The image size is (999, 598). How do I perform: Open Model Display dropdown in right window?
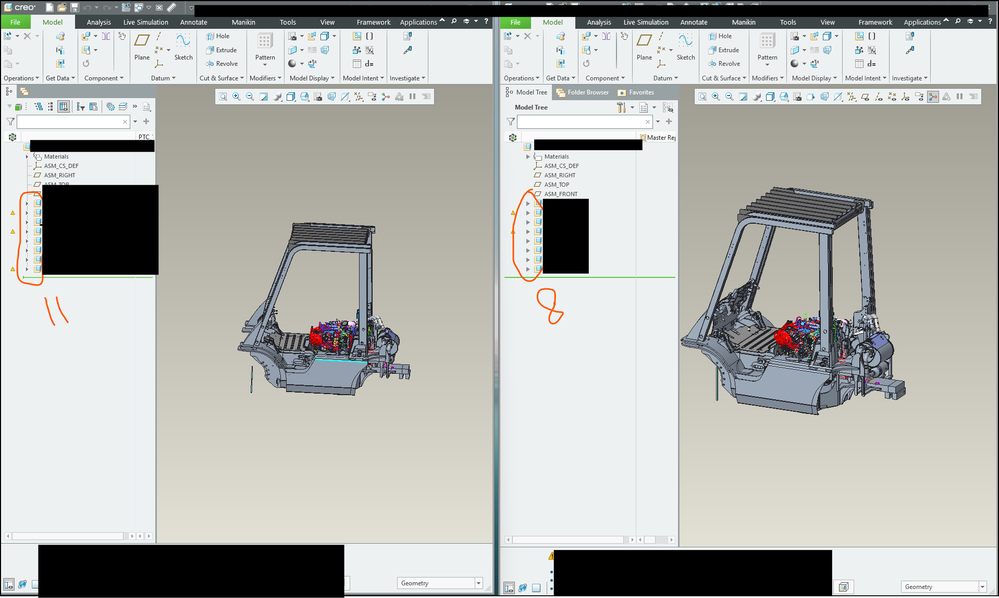pyautogui.click(x=814, y=78)
